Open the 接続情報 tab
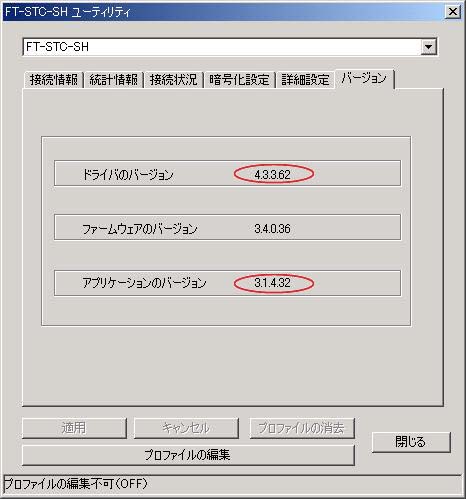 pyautogui.click(x=53, y=80)
